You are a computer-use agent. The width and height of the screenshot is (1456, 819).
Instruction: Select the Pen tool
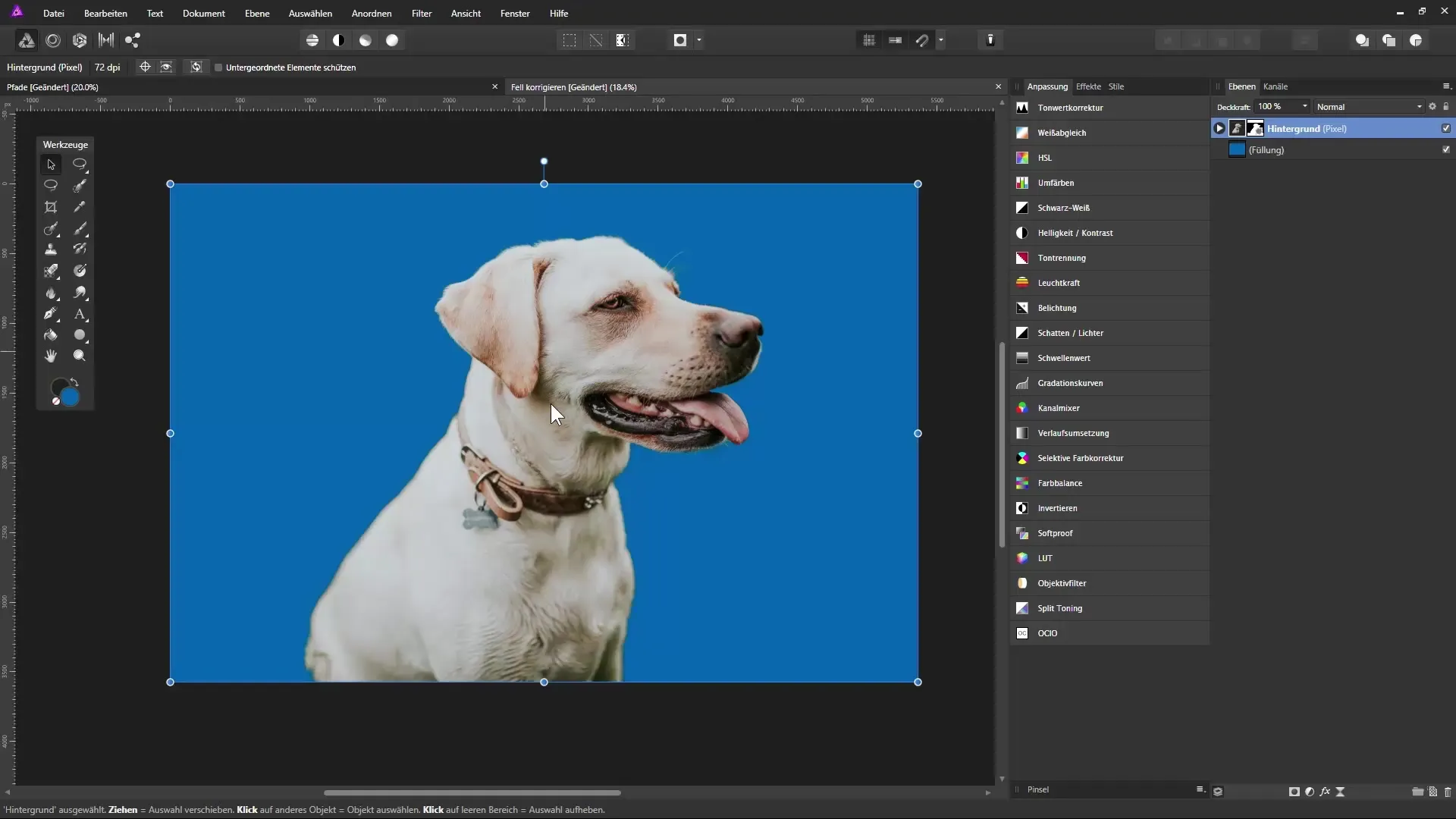[x=51, y=314]
